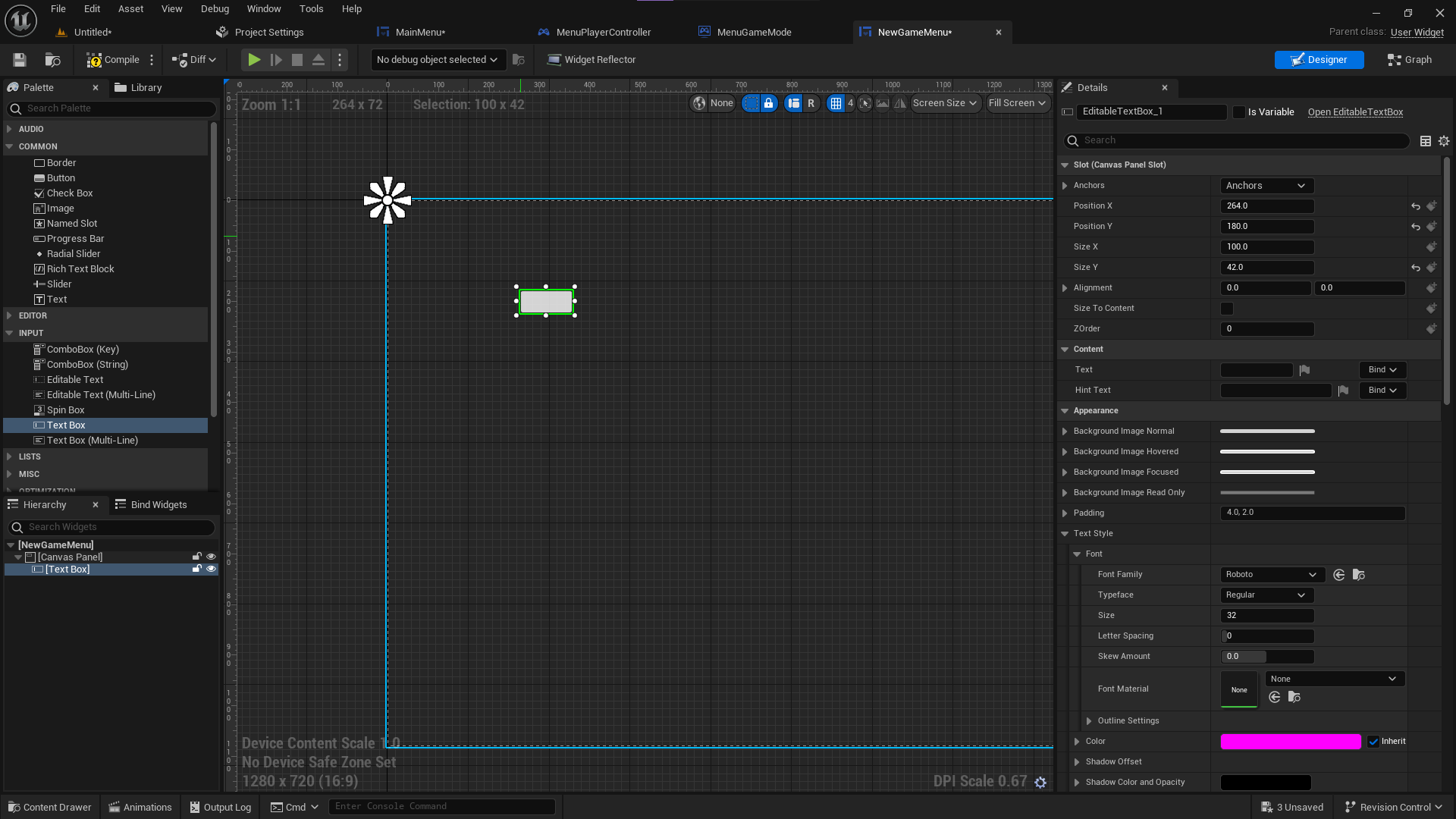Click the Open EditableTextBox link
The image size is (1456, 819).
(x=1355, y=112)
